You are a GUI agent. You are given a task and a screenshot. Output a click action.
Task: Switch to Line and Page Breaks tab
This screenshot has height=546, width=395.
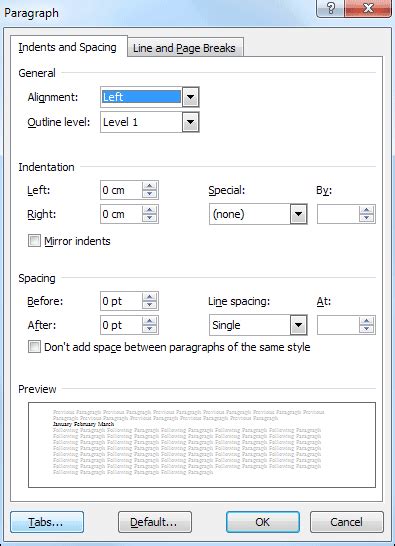185,48
